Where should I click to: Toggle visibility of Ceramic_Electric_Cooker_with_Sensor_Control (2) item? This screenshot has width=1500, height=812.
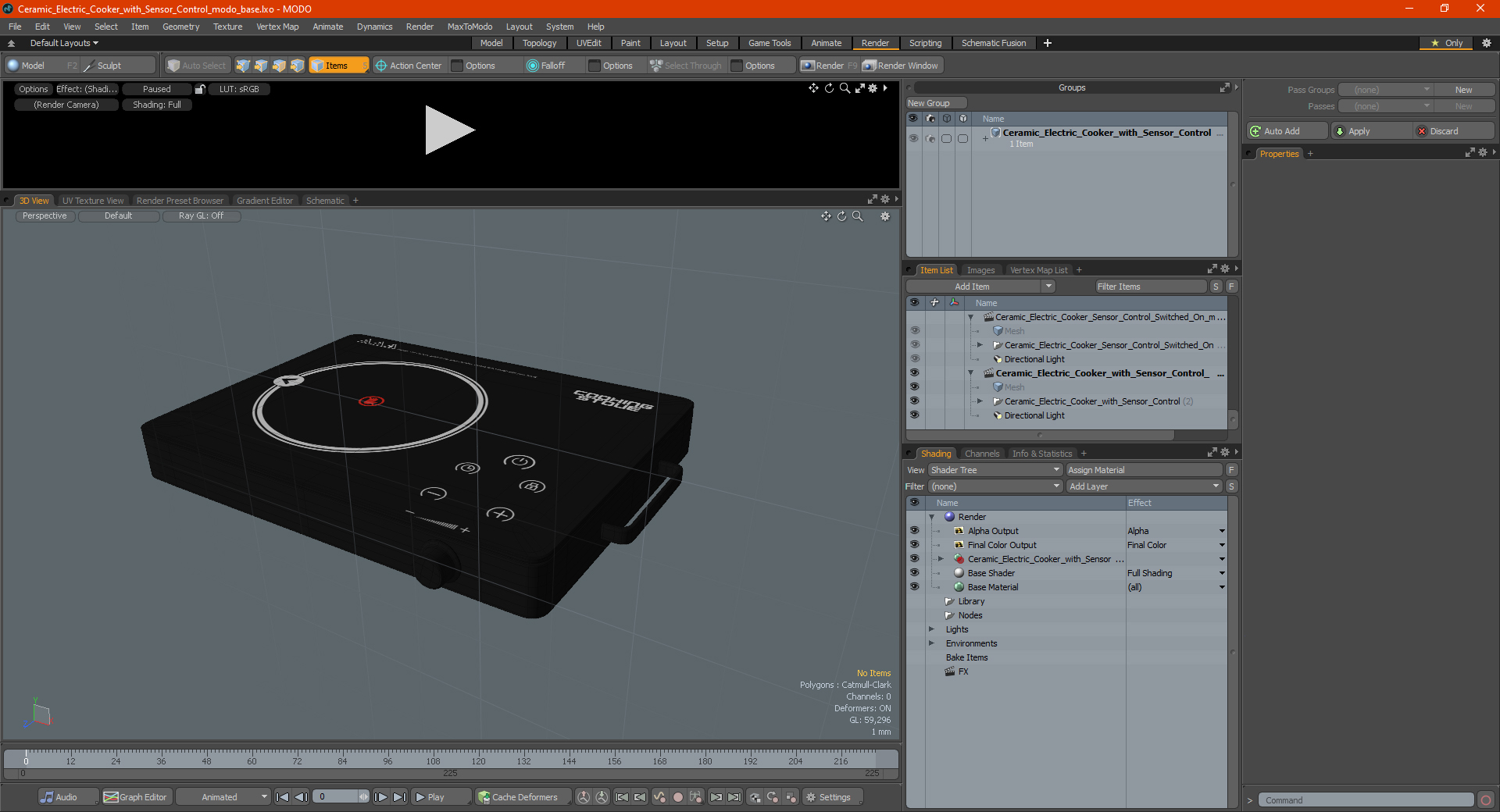pyautogui.click(x=914, y=401)
